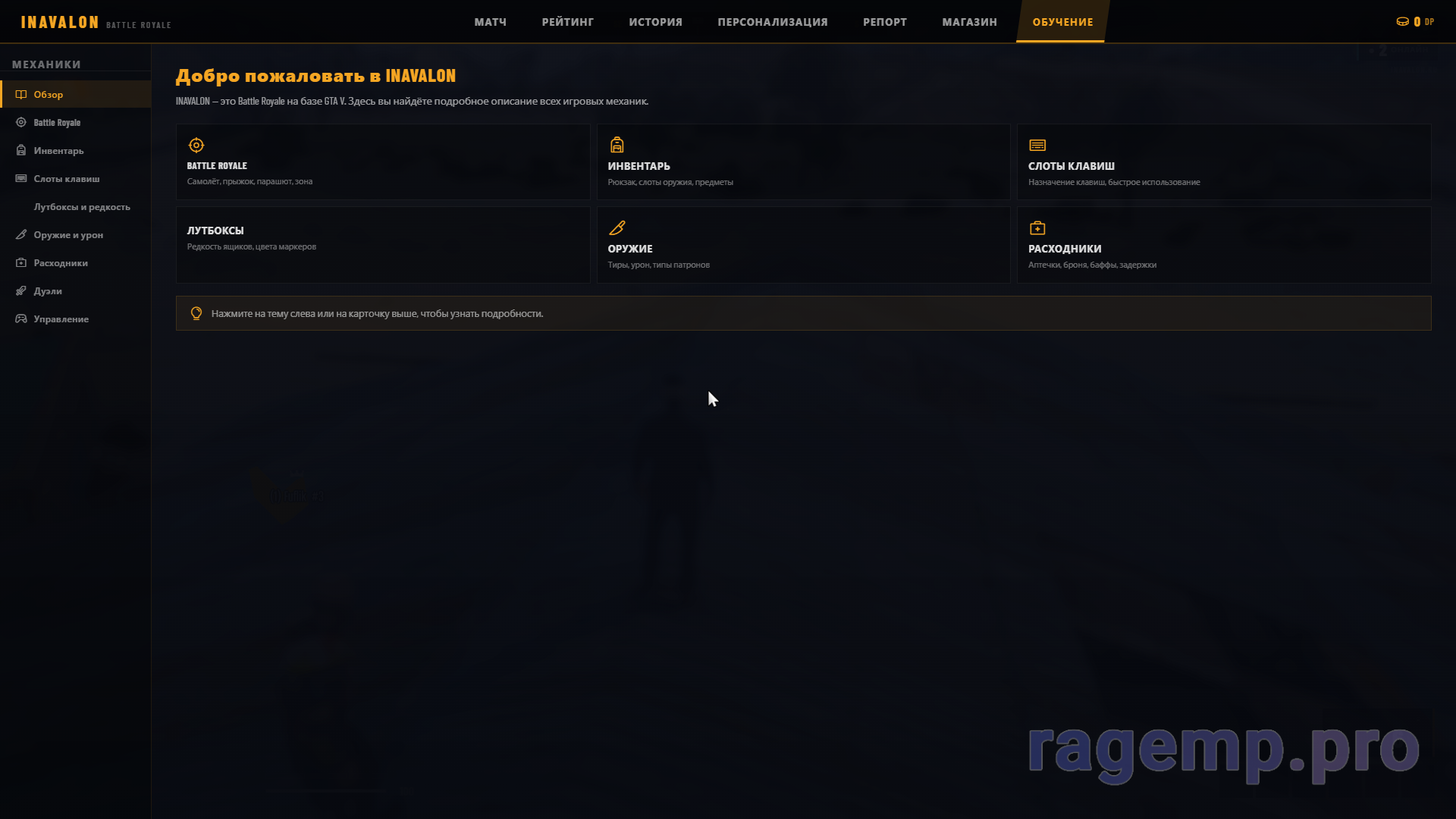Click the book icon next to Обзор
The height and width of the screenshot is (819, 1456).
click(21, 94)
